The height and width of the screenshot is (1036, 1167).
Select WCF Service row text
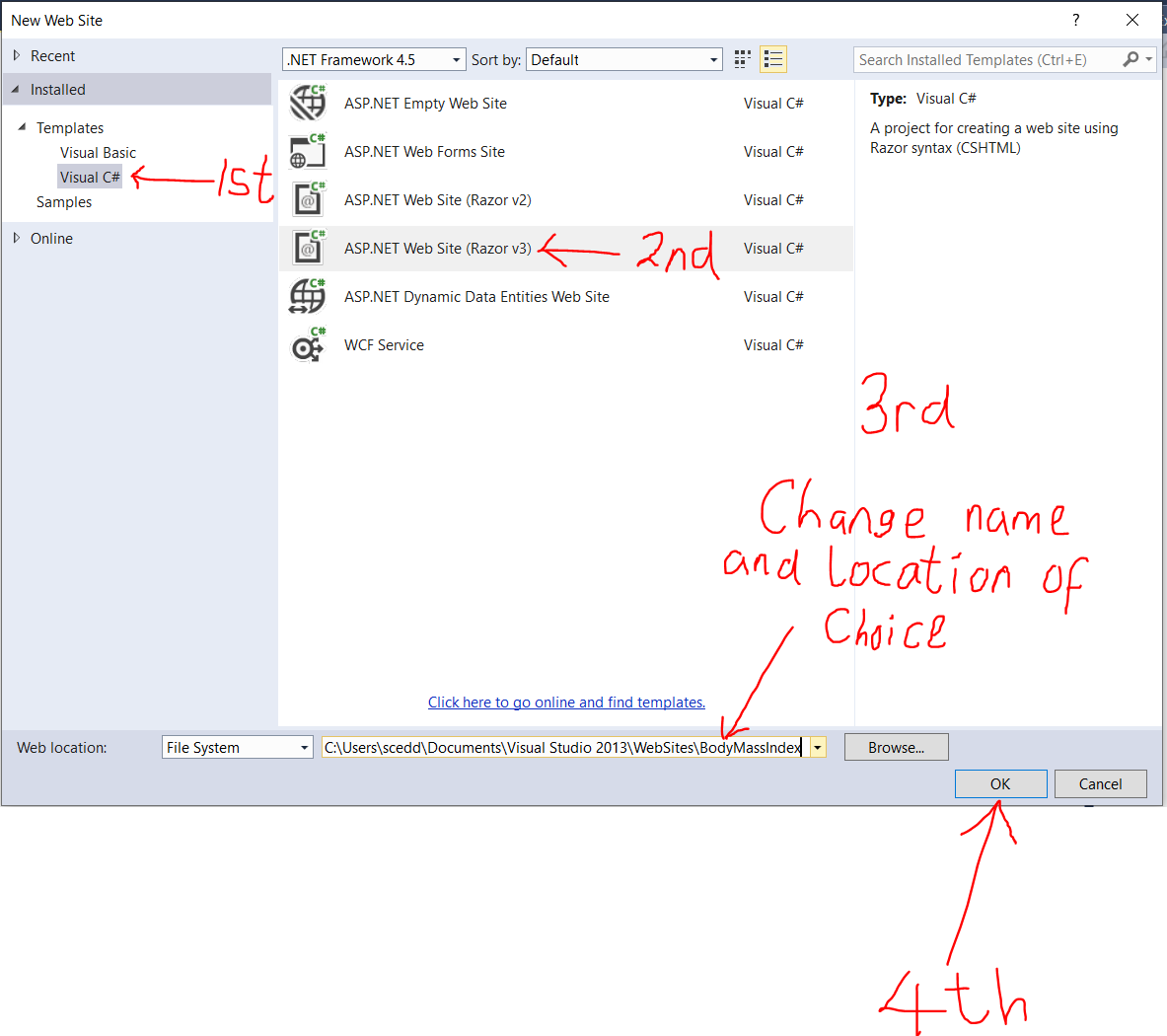pyautogui.click(x=384, y=345)
